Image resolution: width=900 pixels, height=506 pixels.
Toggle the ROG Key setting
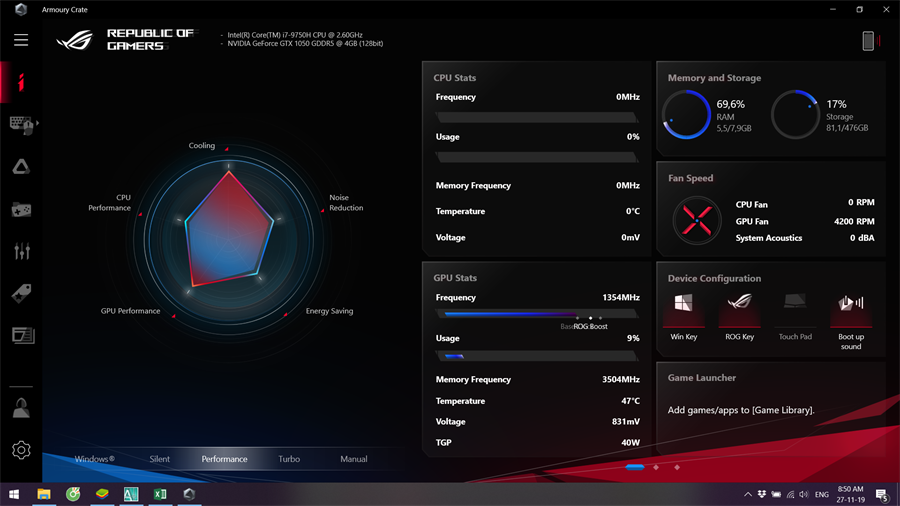click(739, 308)
